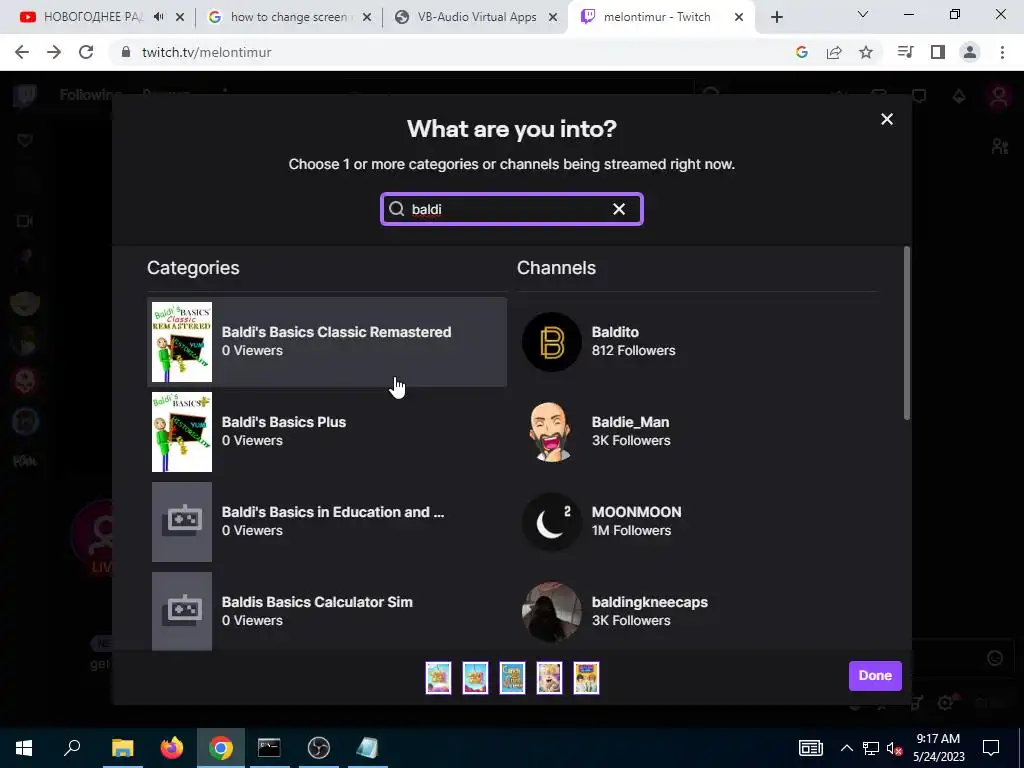The height and width of the screenshot is (768, 1024).
Task: Click the Google icon in the address bar
Action: click(x=802, y=52)
